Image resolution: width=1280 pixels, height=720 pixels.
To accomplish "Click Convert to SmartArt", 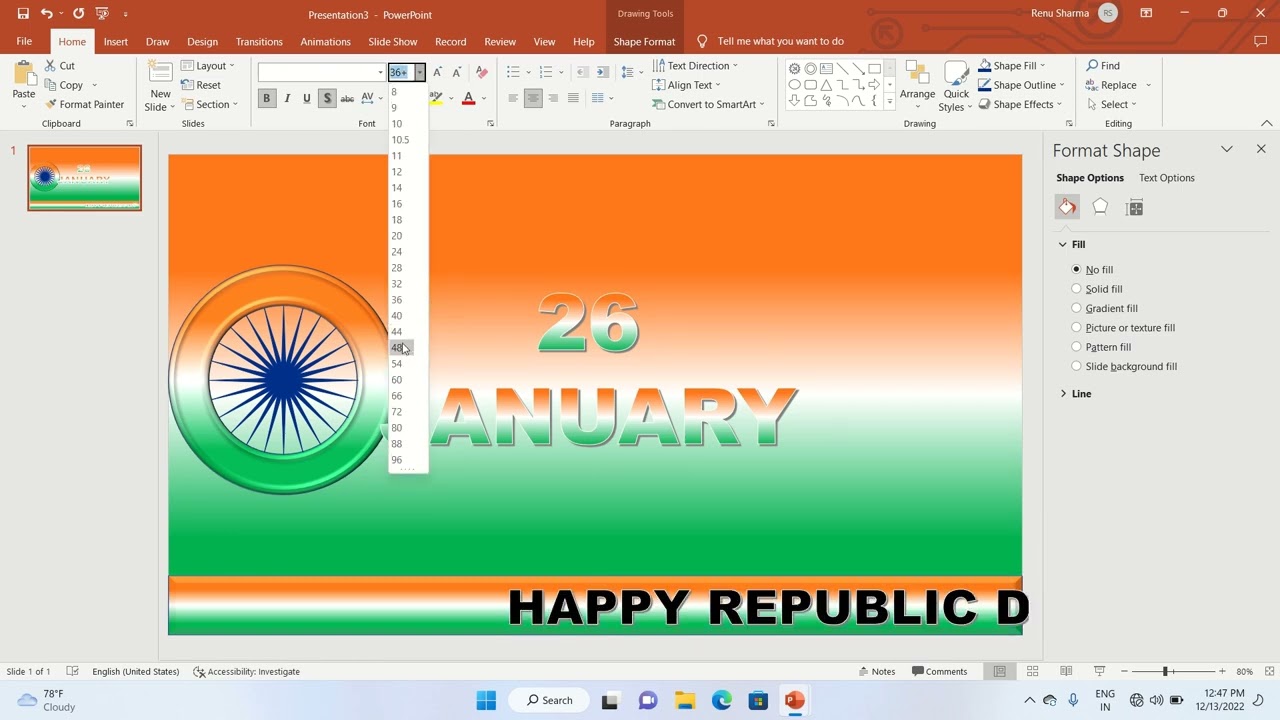I will tap(708, 104).
